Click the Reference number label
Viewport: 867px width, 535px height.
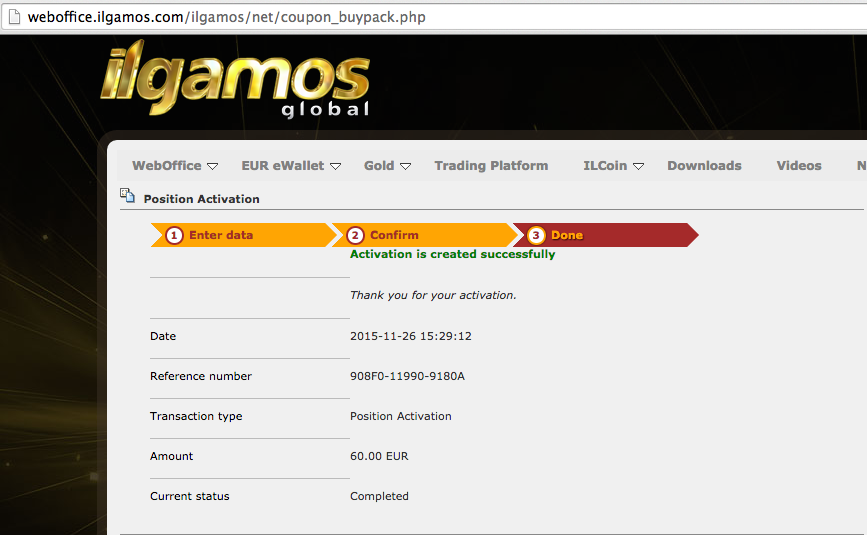(x=201, y=376)
